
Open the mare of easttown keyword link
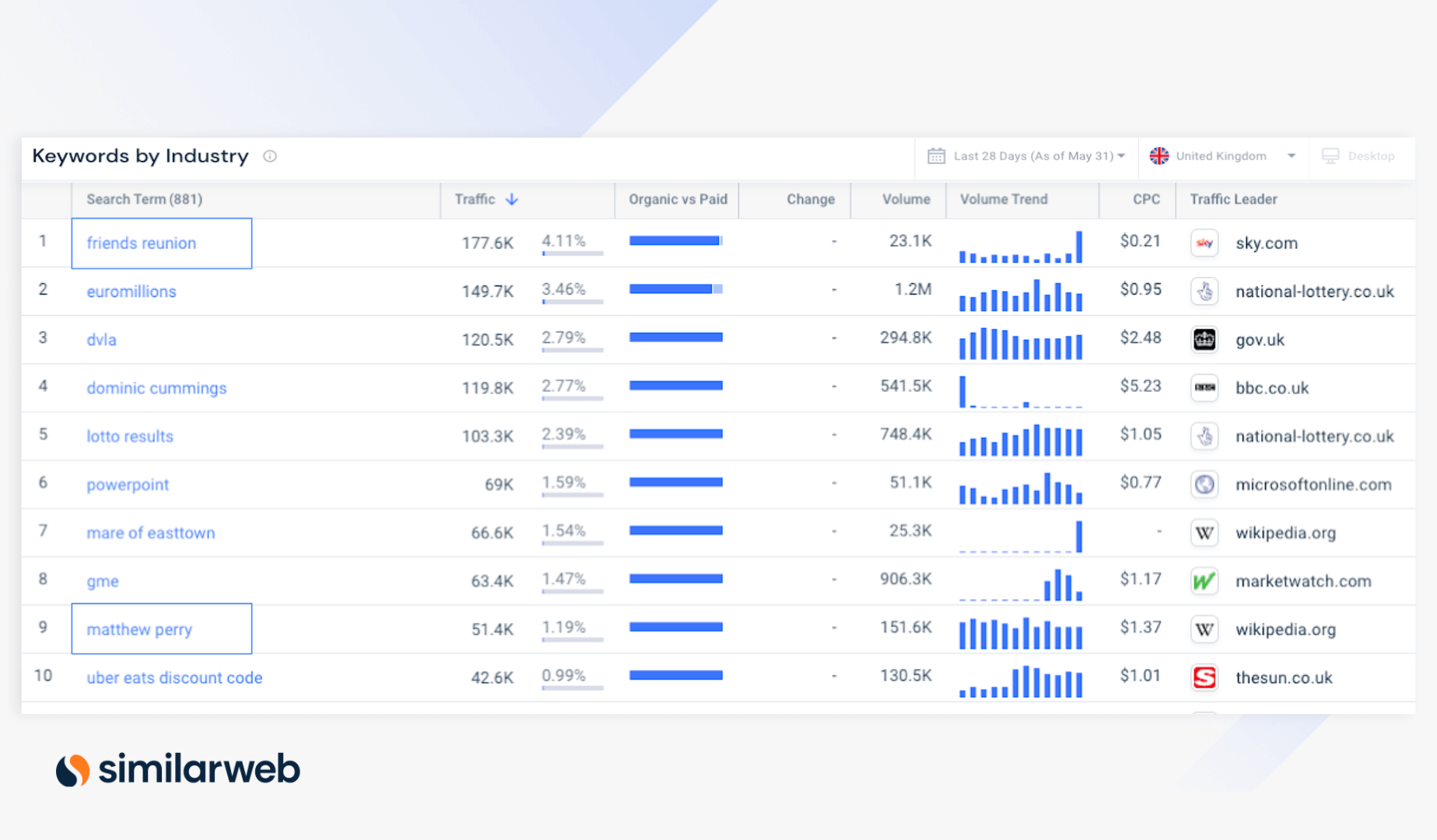point(151,533)
